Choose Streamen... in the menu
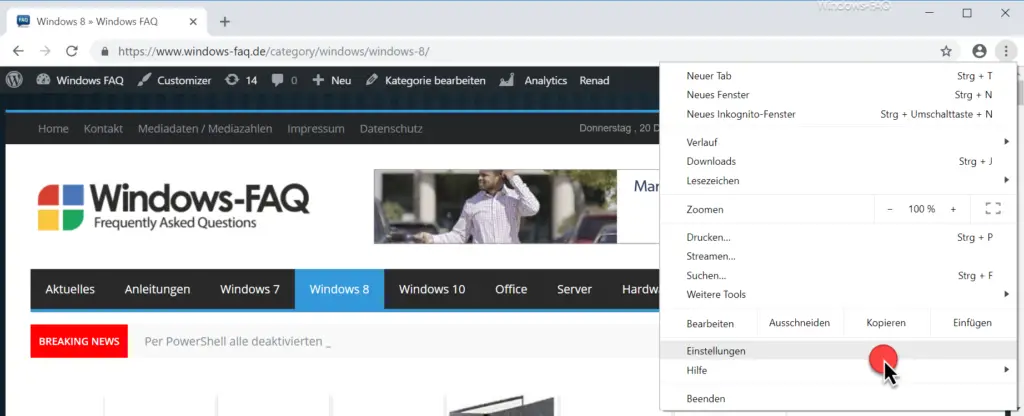The image size is (1024, 416). click(839, 256)
